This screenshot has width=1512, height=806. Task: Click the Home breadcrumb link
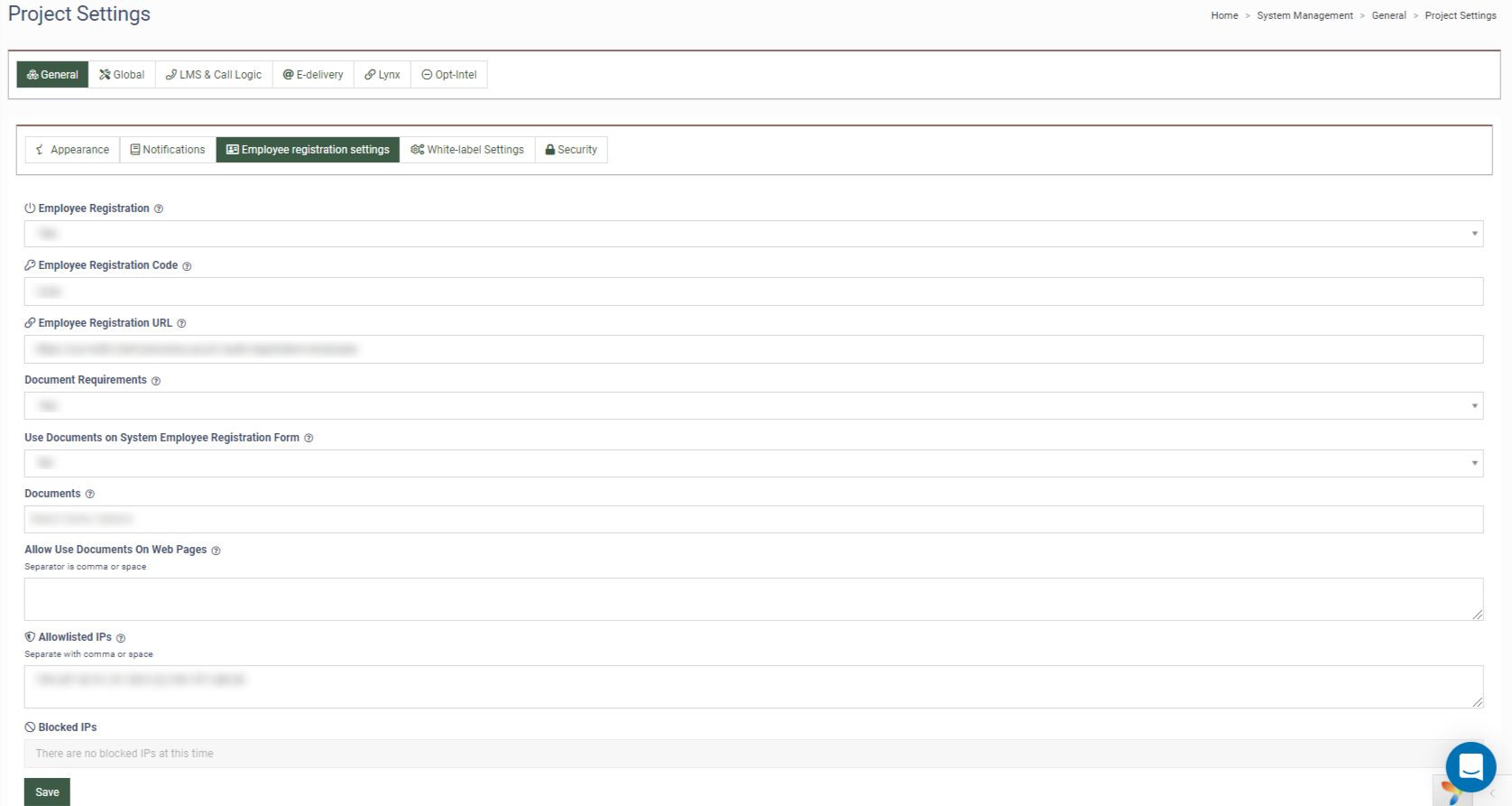point(1224,15)
